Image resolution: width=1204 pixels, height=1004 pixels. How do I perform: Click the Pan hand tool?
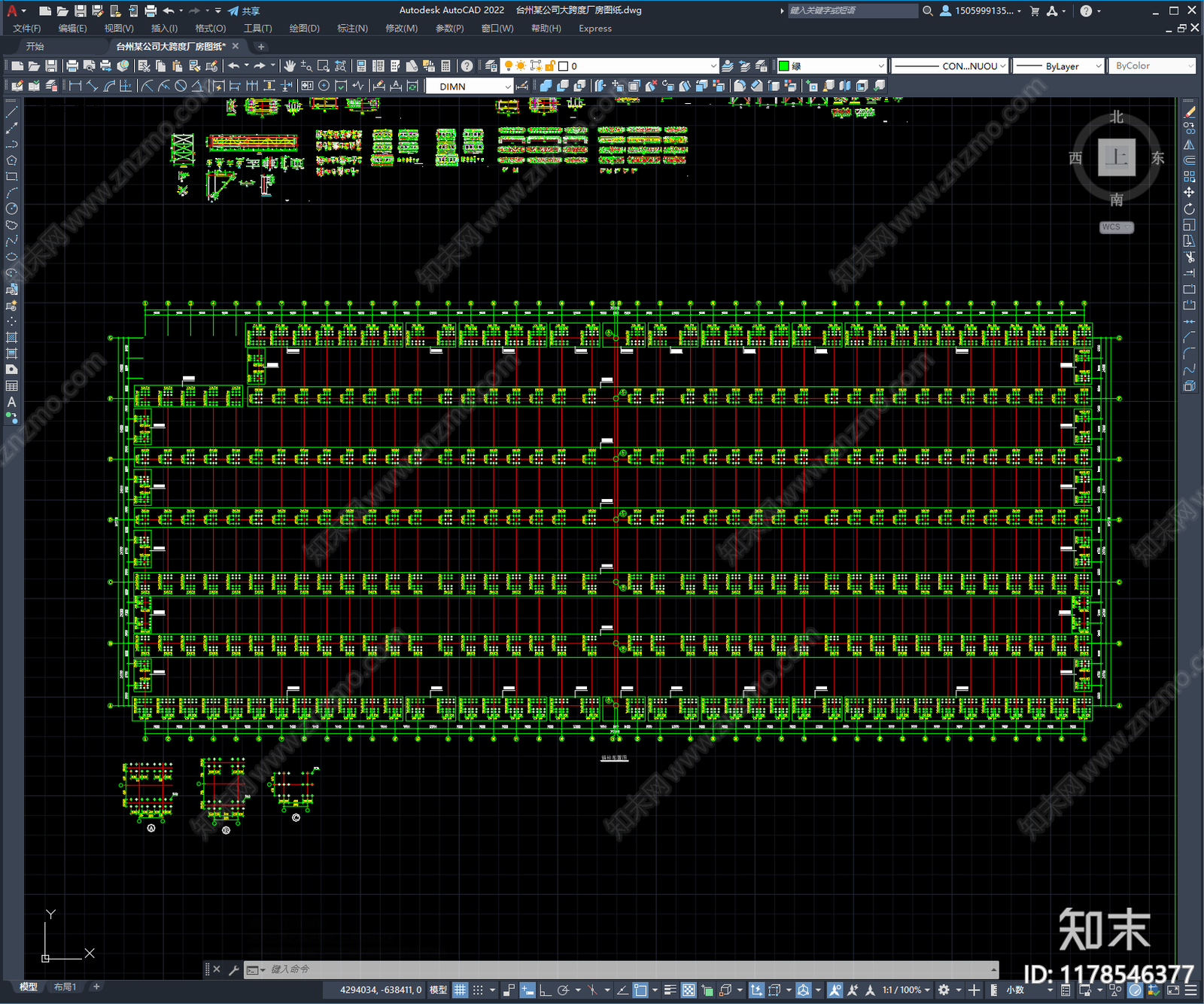click(290, 66)
